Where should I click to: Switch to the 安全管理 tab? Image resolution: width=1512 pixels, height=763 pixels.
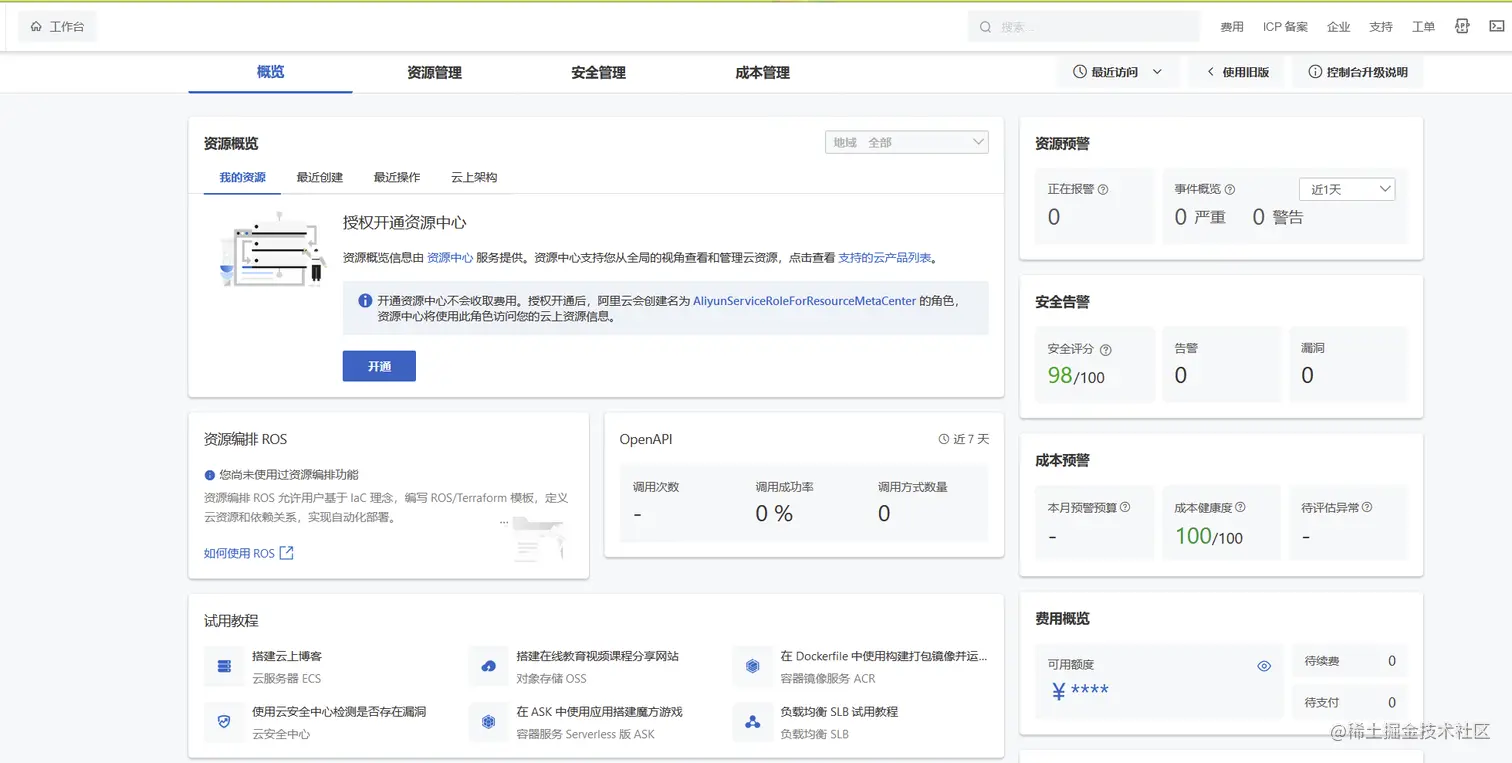[598, 72]
